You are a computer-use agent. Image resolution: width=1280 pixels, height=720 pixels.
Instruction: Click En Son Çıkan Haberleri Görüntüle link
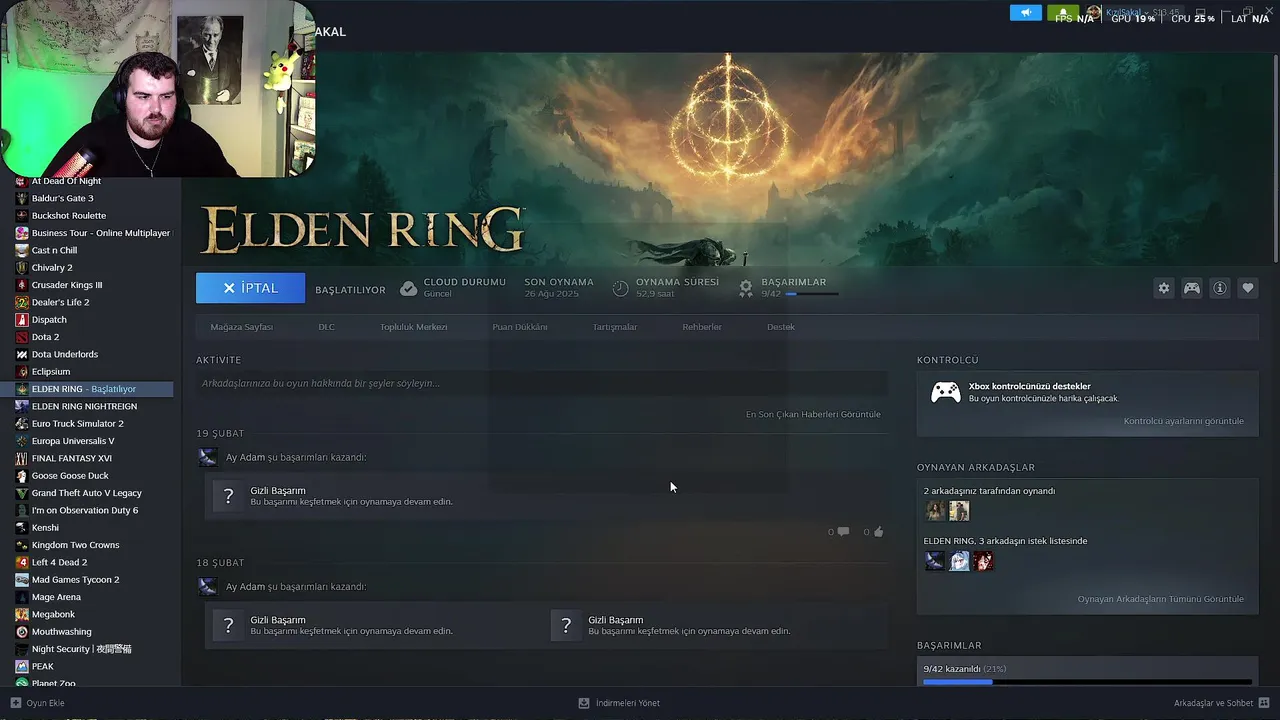[x=813, y=414]
